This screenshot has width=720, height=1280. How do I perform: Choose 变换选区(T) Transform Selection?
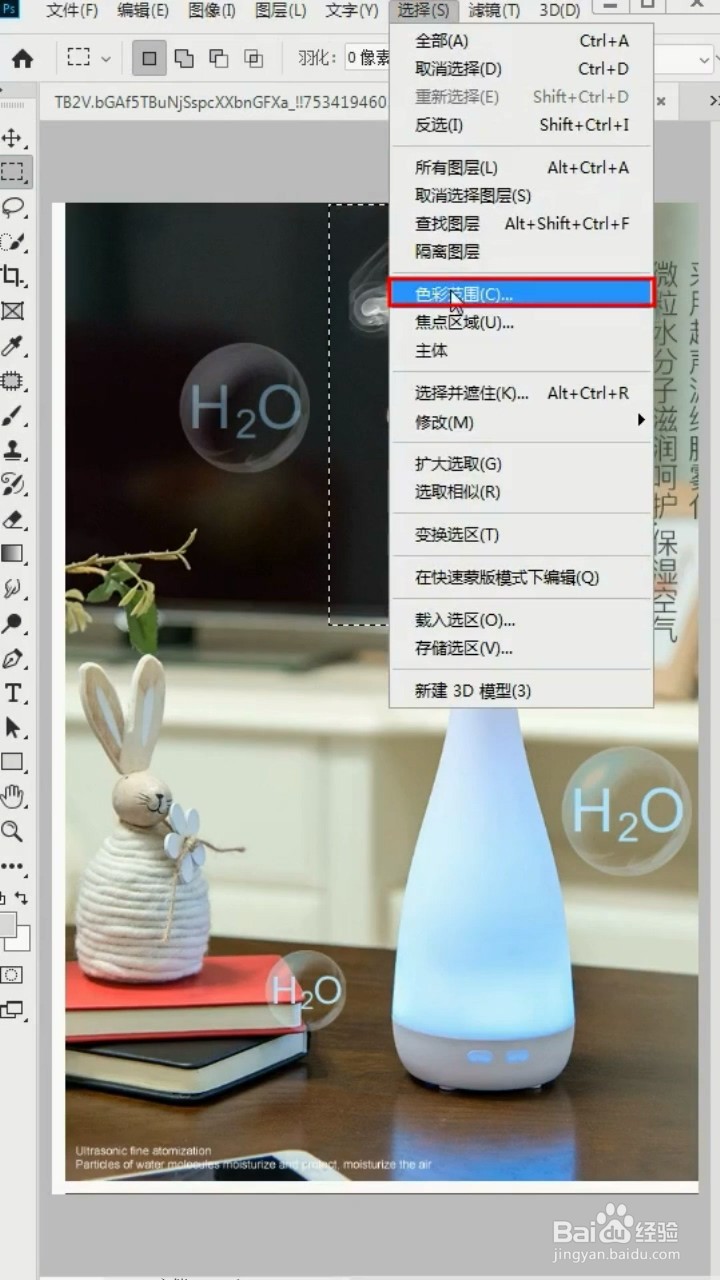pyautogui.click(x=521, y=535)
